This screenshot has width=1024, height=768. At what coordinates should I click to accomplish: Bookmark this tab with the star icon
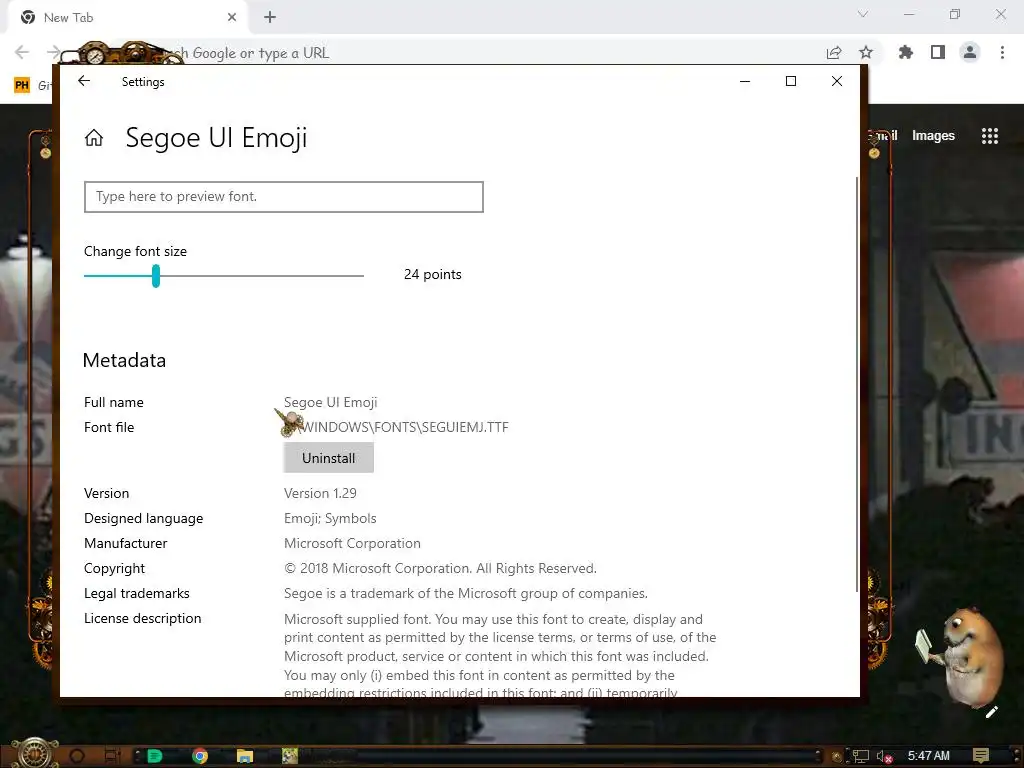pyautogui.click(x=866, y=52)
